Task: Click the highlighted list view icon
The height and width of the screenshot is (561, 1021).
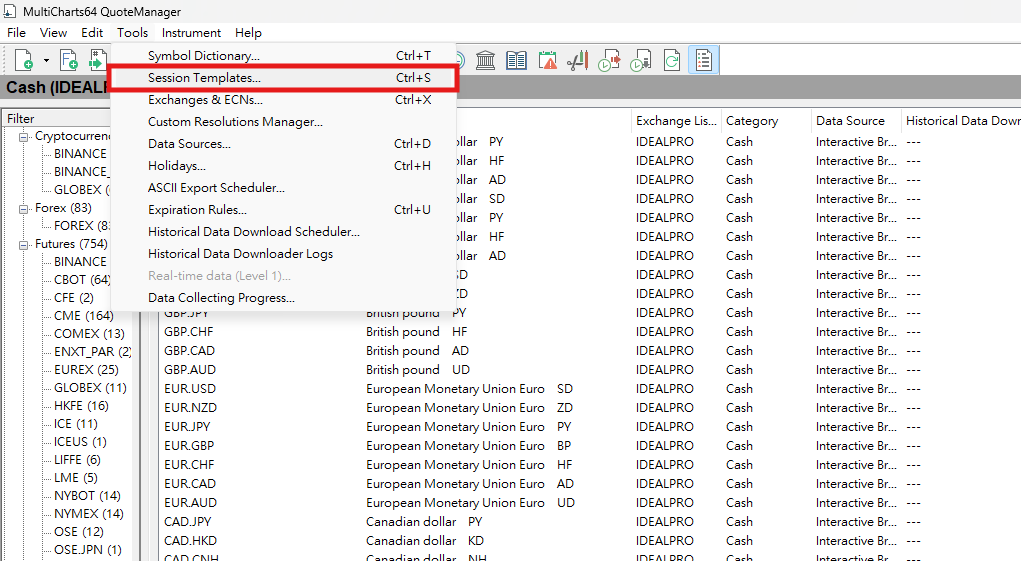Action: point(703,61)
